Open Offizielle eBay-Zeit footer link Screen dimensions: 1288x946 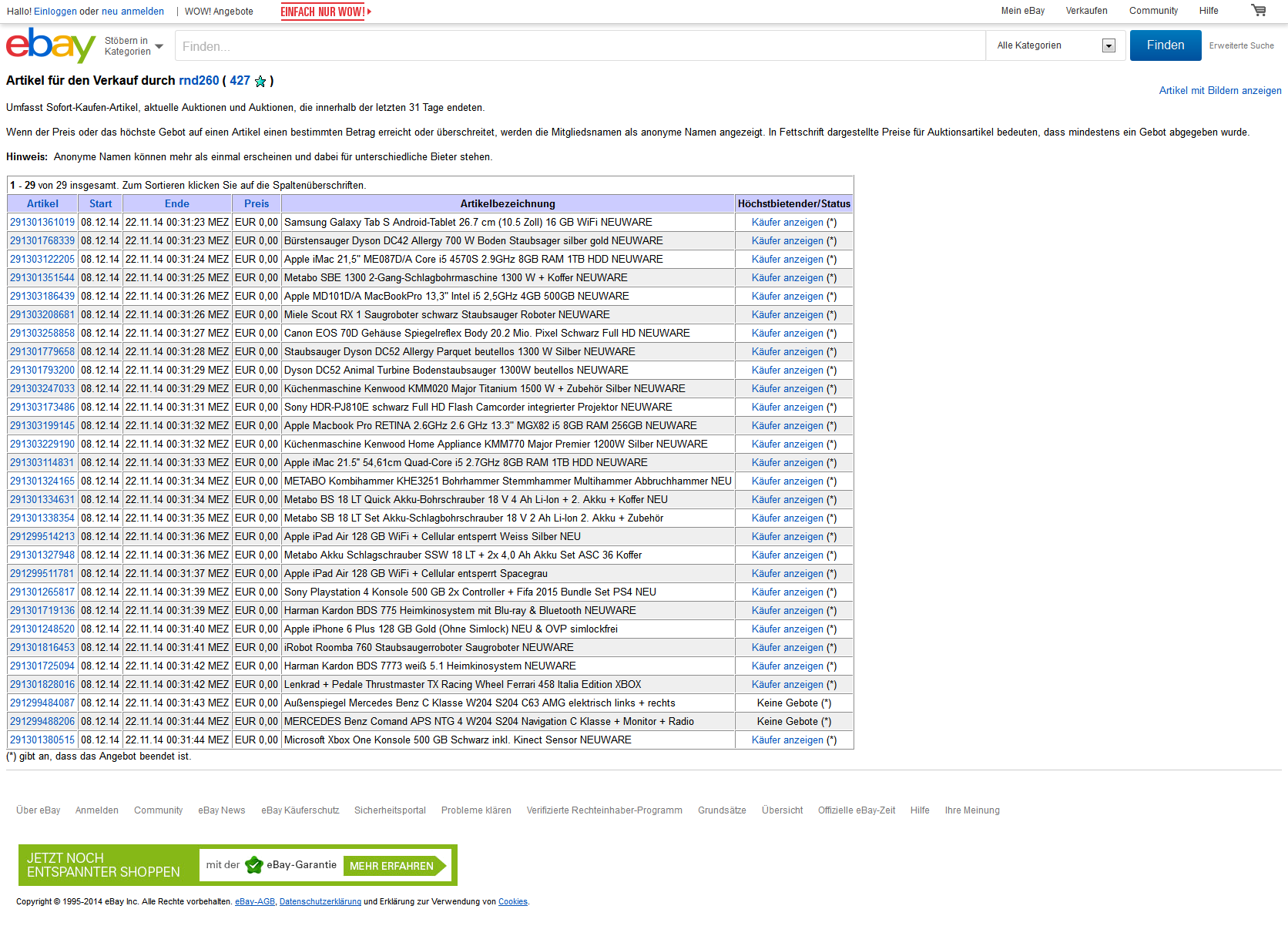[x=857, y=810]
